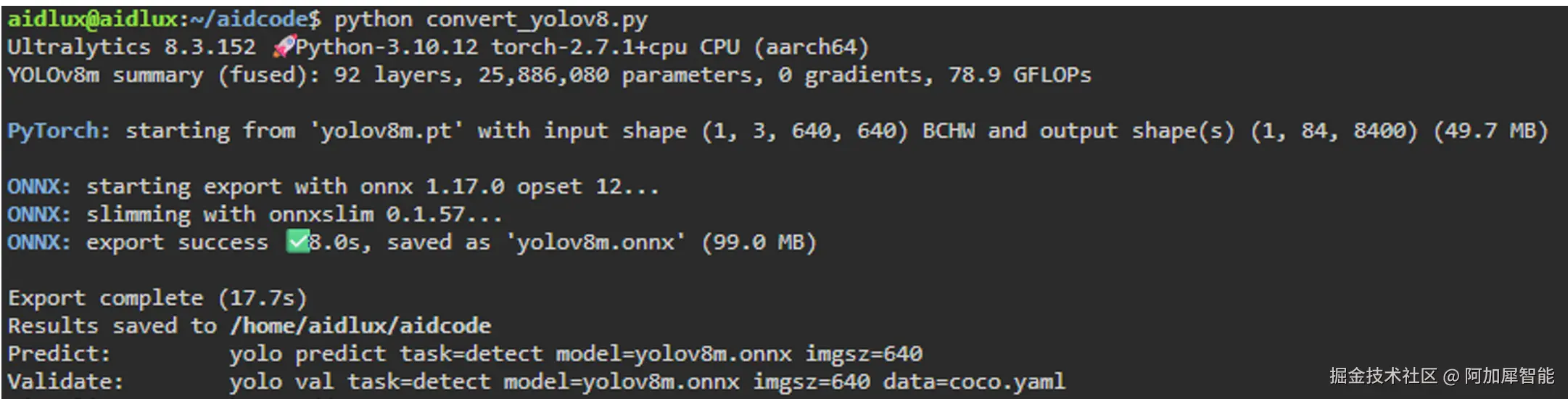Viewport: 1568px width, 399px height.
Task: Click the convert_yolov8.py command text
Action: 491,20
